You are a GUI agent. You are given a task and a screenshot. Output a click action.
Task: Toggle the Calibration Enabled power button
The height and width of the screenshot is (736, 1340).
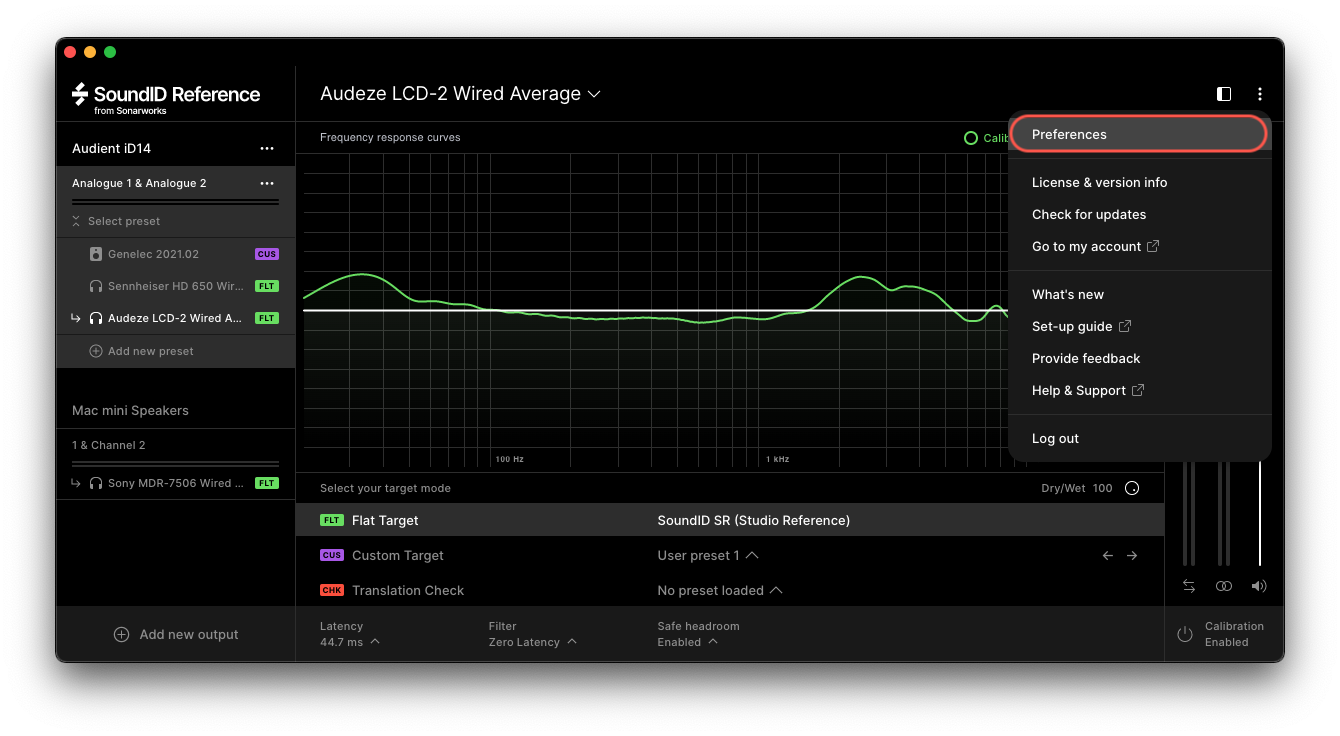1185,634
